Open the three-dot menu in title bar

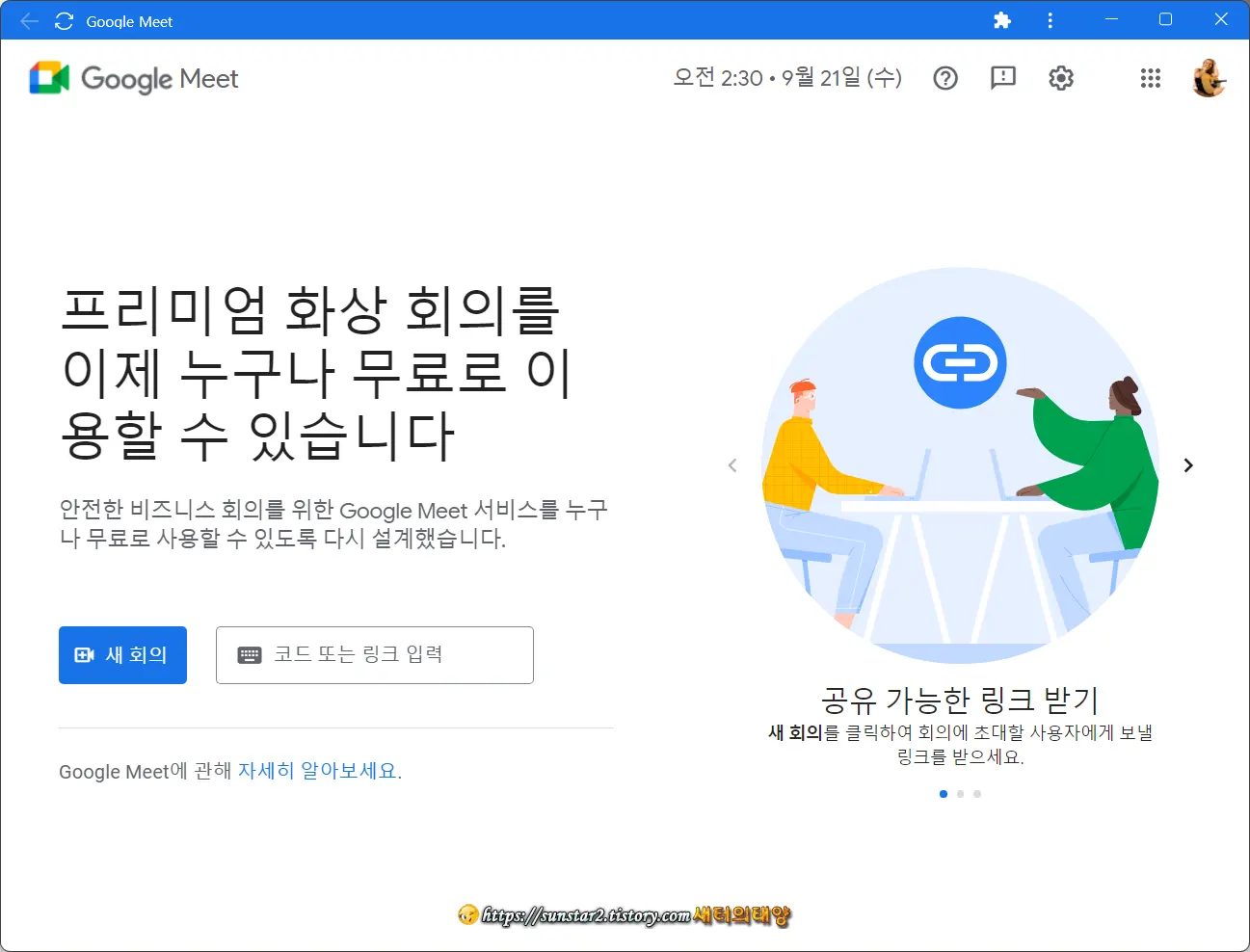pos(1051,20)
